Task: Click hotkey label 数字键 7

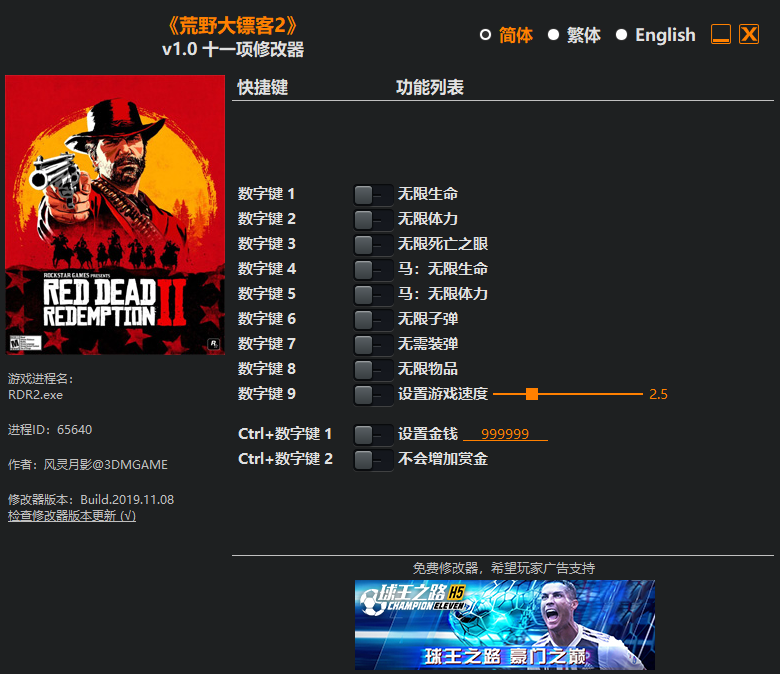Action: click(267, 344)
